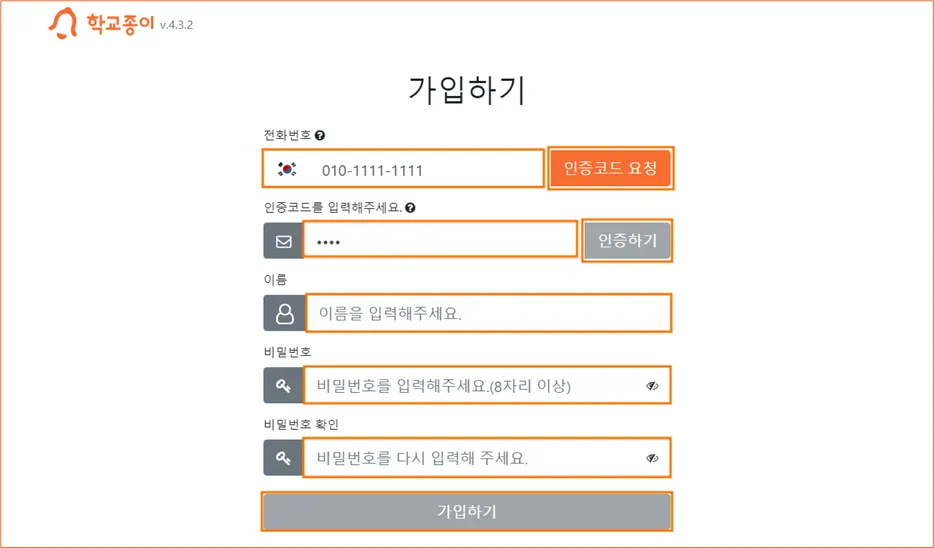Show password in the 비밀번호 field
Viewport: 934px width, 548px height.
[x=652, y=385]
